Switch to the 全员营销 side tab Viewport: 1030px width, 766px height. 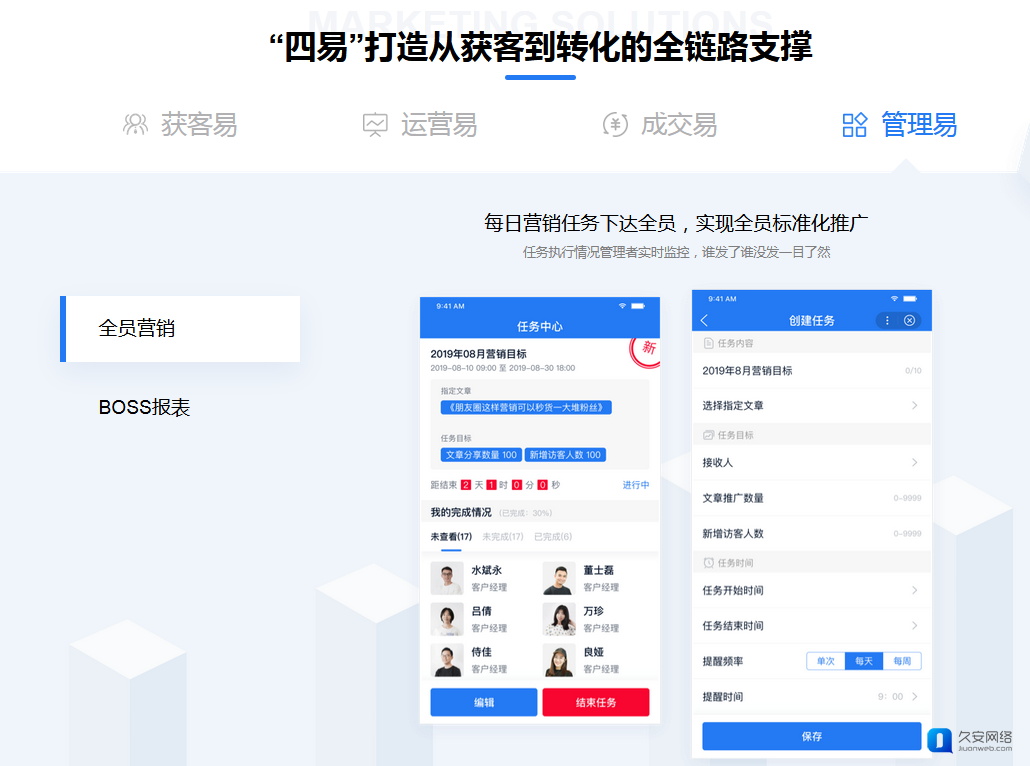180,329
